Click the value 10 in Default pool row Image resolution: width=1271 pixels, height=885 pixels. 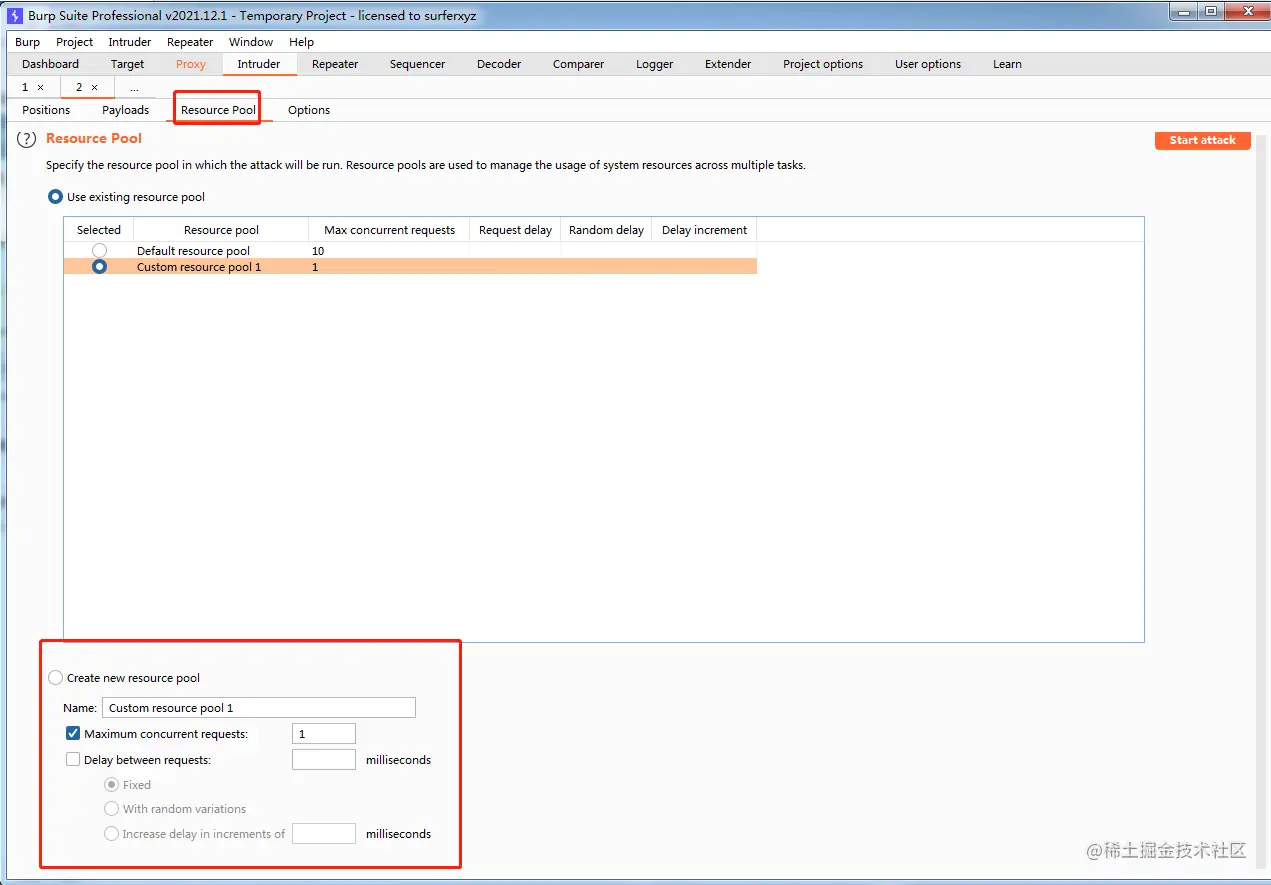pyautogui.click(x=318, y=251)
